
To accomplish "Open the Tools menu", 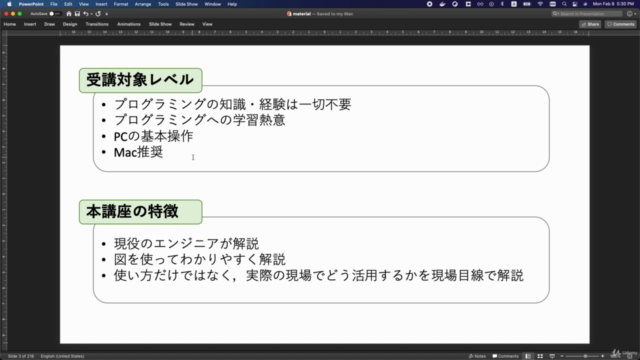I will coord(163,4).
